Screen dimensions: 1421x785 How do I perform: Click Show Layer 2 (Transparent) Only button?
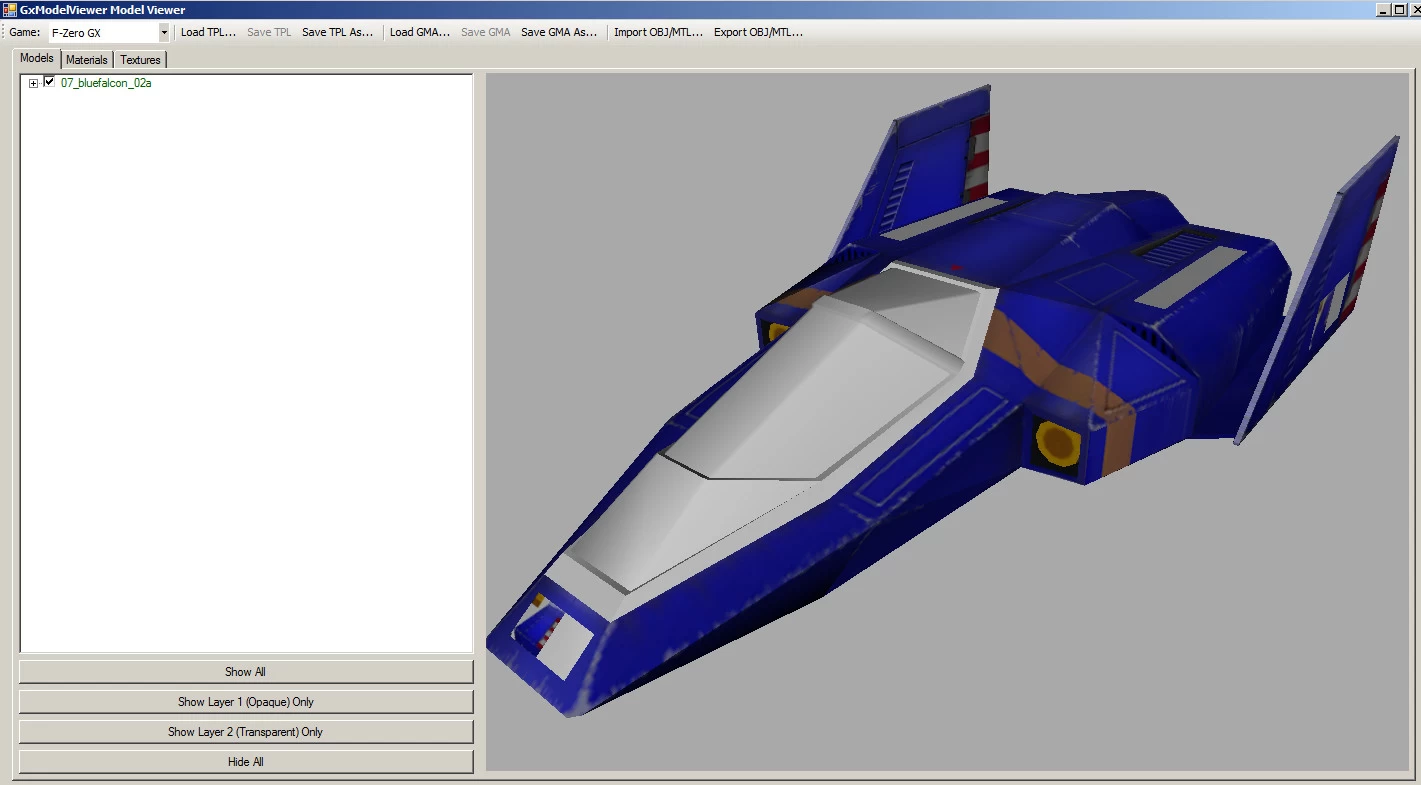point(246,732)
